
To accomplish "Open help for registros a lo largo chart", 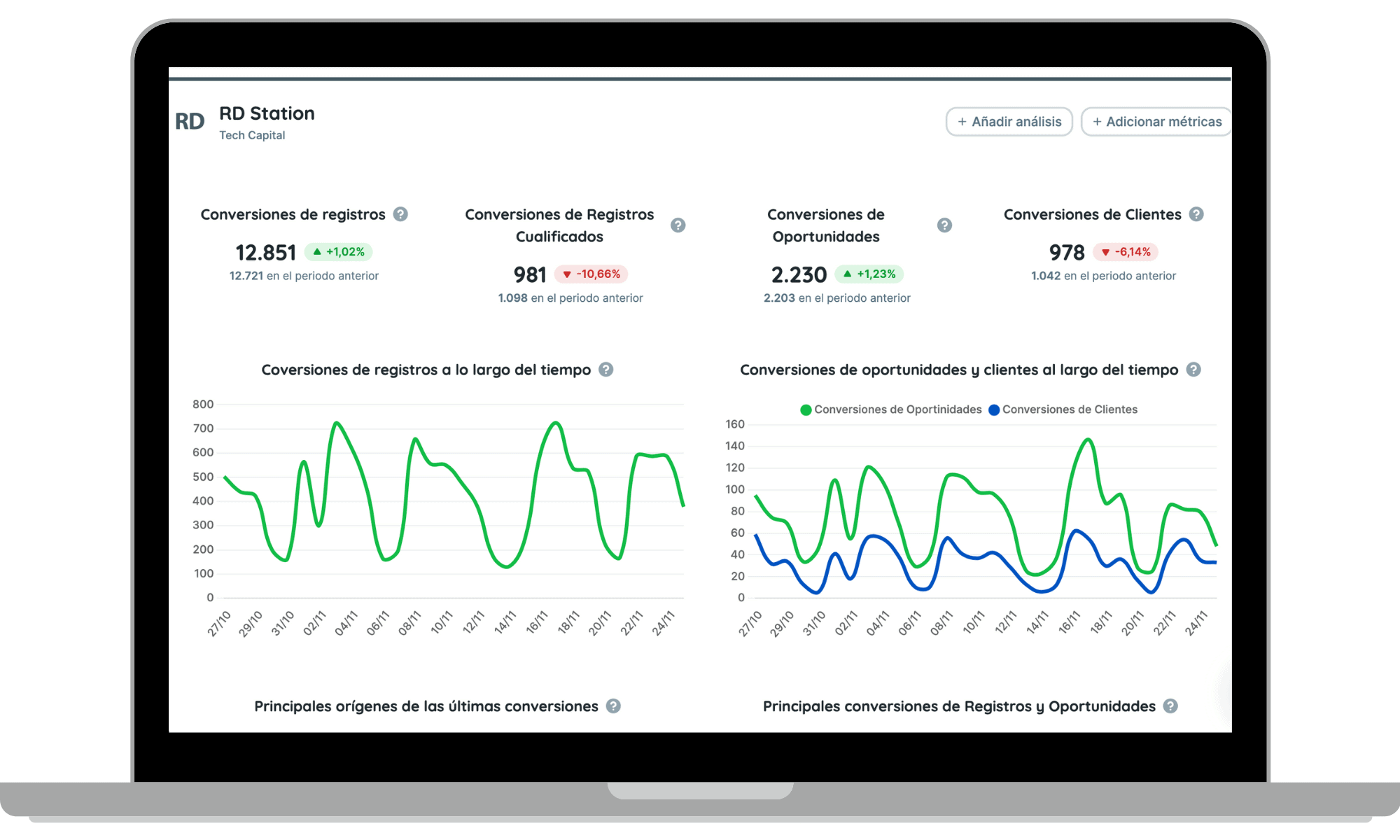I will pos(606,370).
